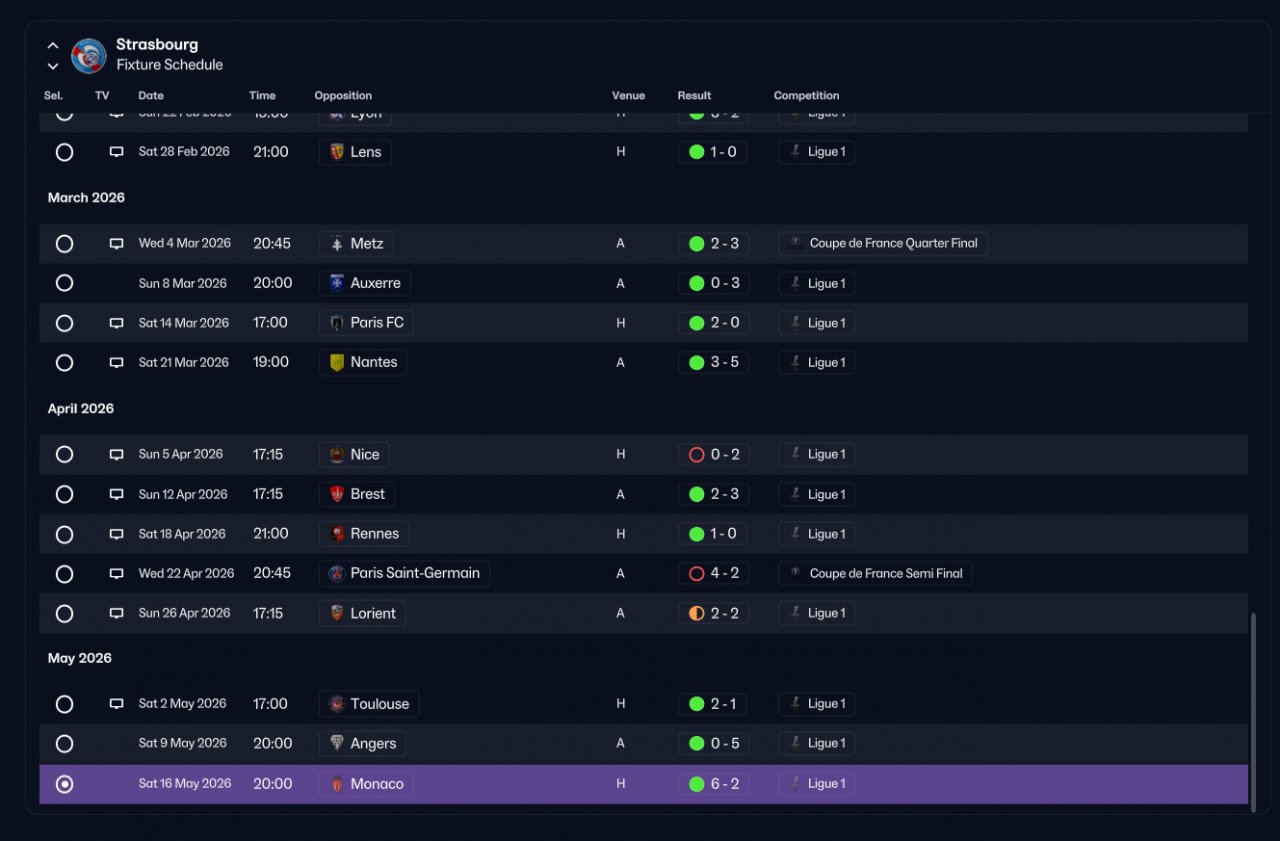
Task: Click the Strasbourg club crest icon
Action: [x=89, y=56]
